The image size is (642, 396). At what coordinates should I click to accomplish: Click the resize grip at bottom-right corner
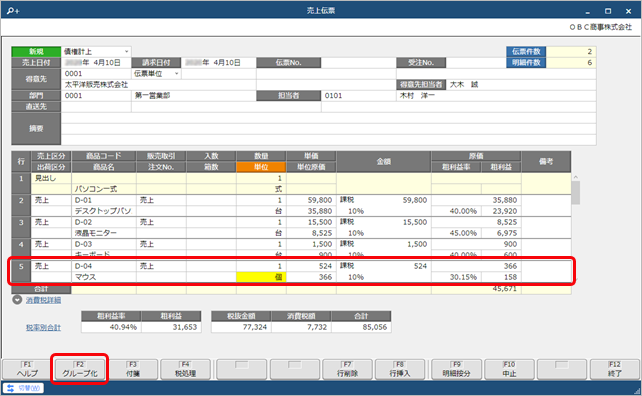637,391
